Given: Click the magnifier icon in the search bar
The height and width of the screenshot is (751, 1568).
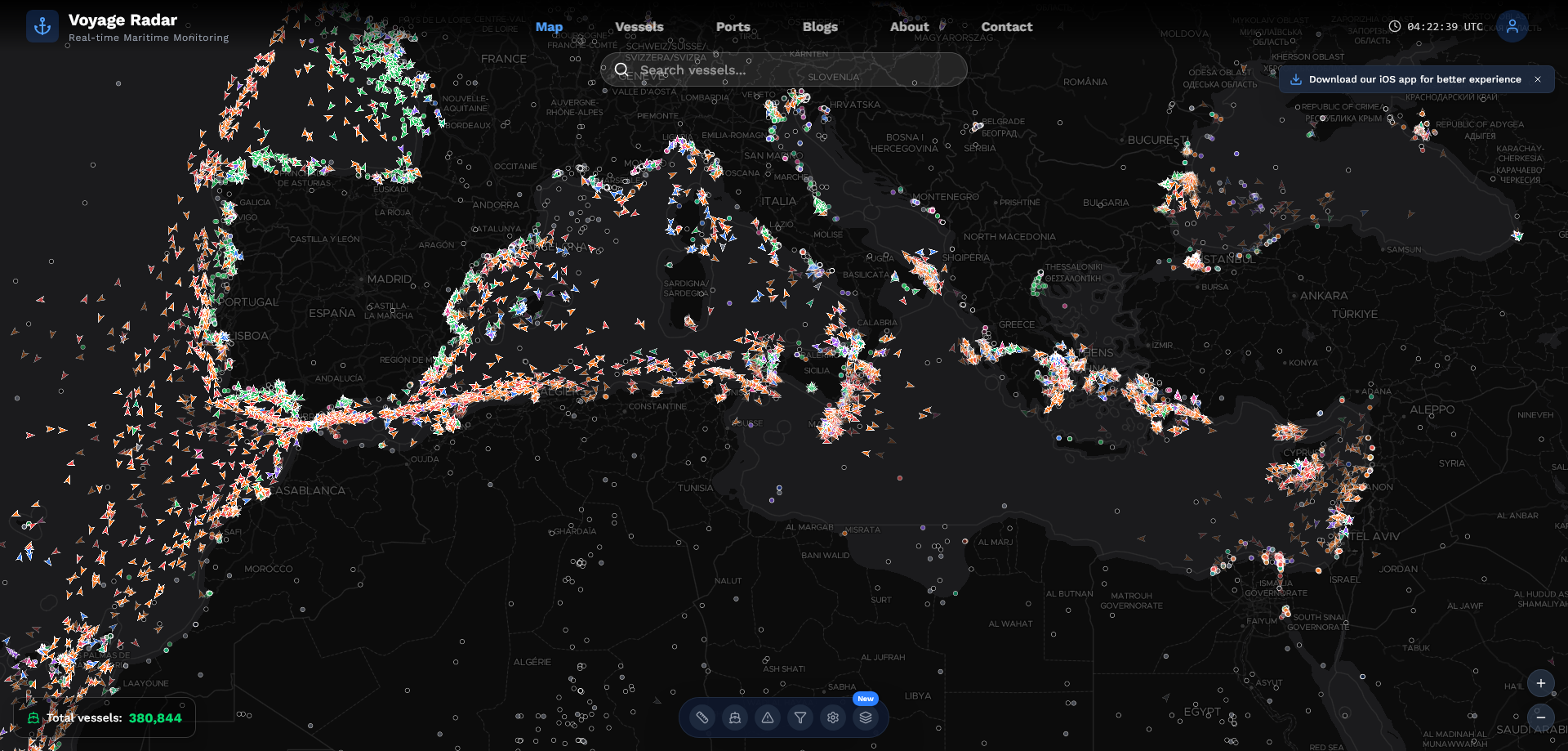Looking at the screenshot, I should 621,69.
